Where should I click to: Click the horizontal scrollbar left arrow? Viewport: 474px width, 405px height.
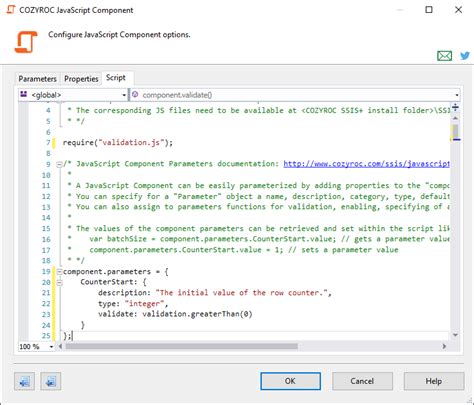[60, 346]
